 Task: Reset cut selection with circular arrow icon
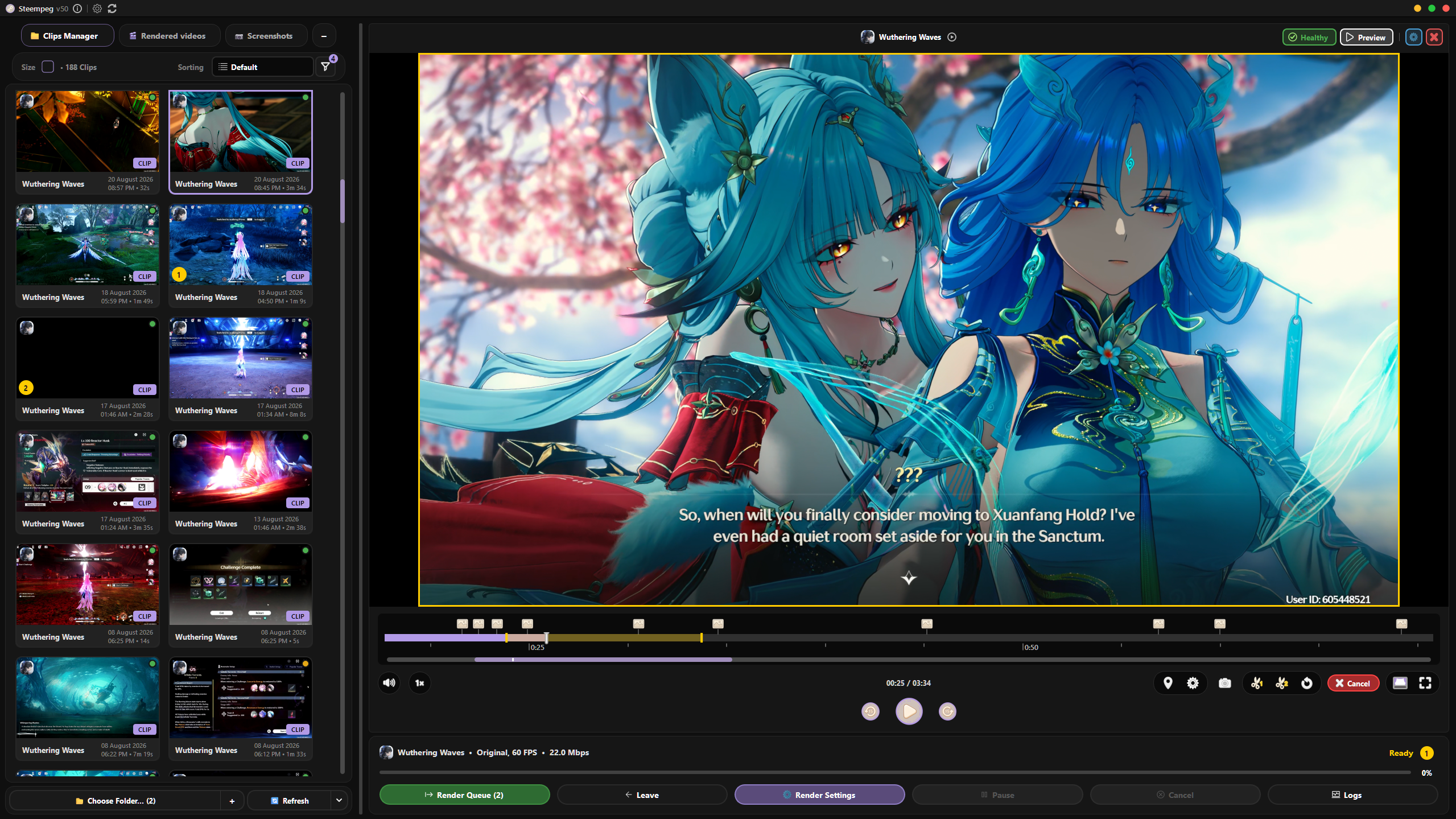click(x=1307, y=682)
